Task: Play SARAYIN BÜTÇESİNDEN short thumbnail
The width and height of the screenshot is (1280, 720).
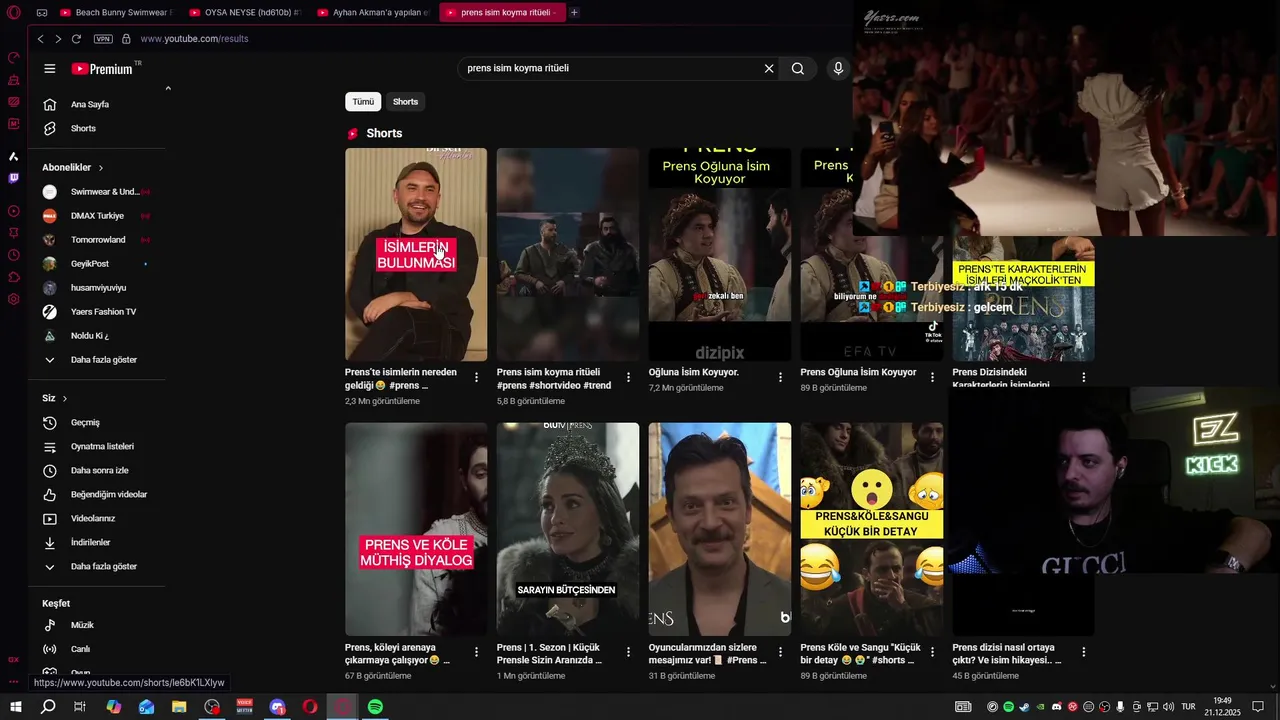Action: [568, 529]
